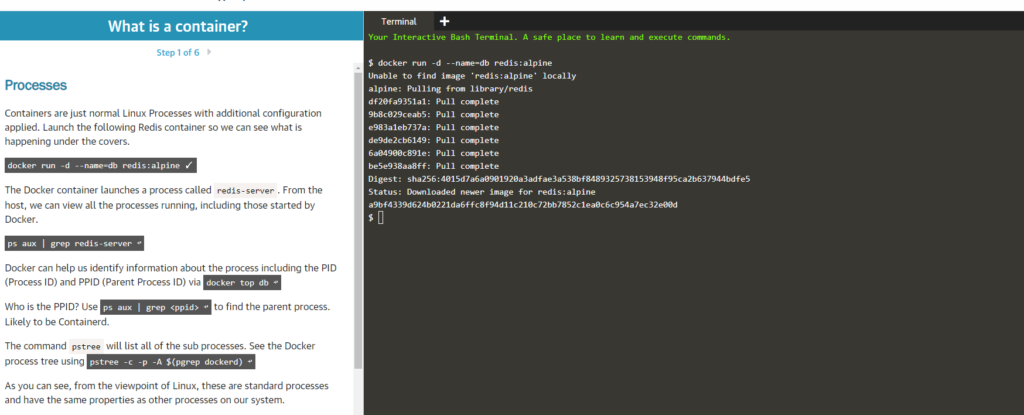Click the checkmark on the docker run command
The width and height of the screenshot is (1024, 415).
[188, 165]
